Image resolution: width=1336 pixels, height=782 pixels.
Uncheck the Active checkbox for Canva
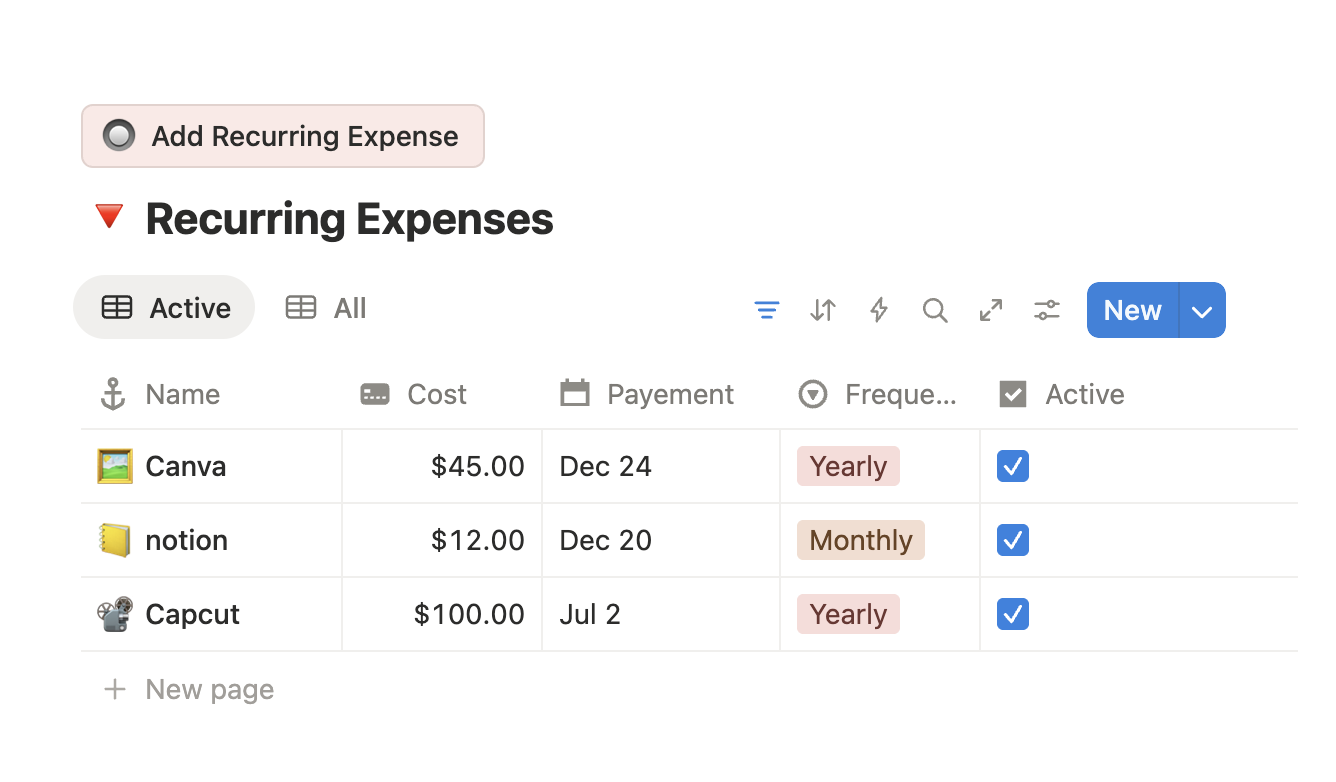(1012, 466)
